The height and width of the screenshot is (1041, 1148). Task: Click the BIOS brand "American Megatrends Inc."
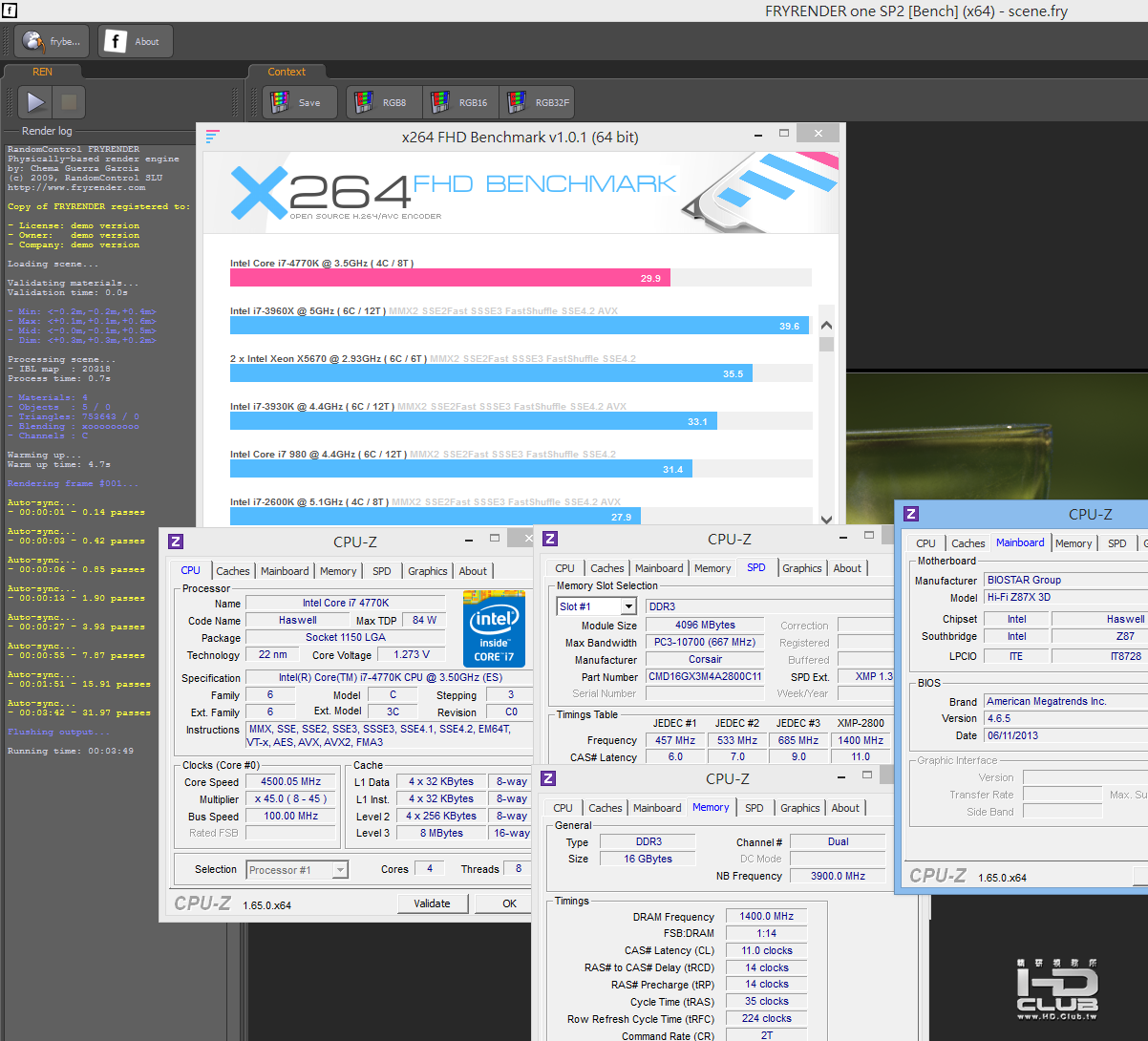point(1066,701)
